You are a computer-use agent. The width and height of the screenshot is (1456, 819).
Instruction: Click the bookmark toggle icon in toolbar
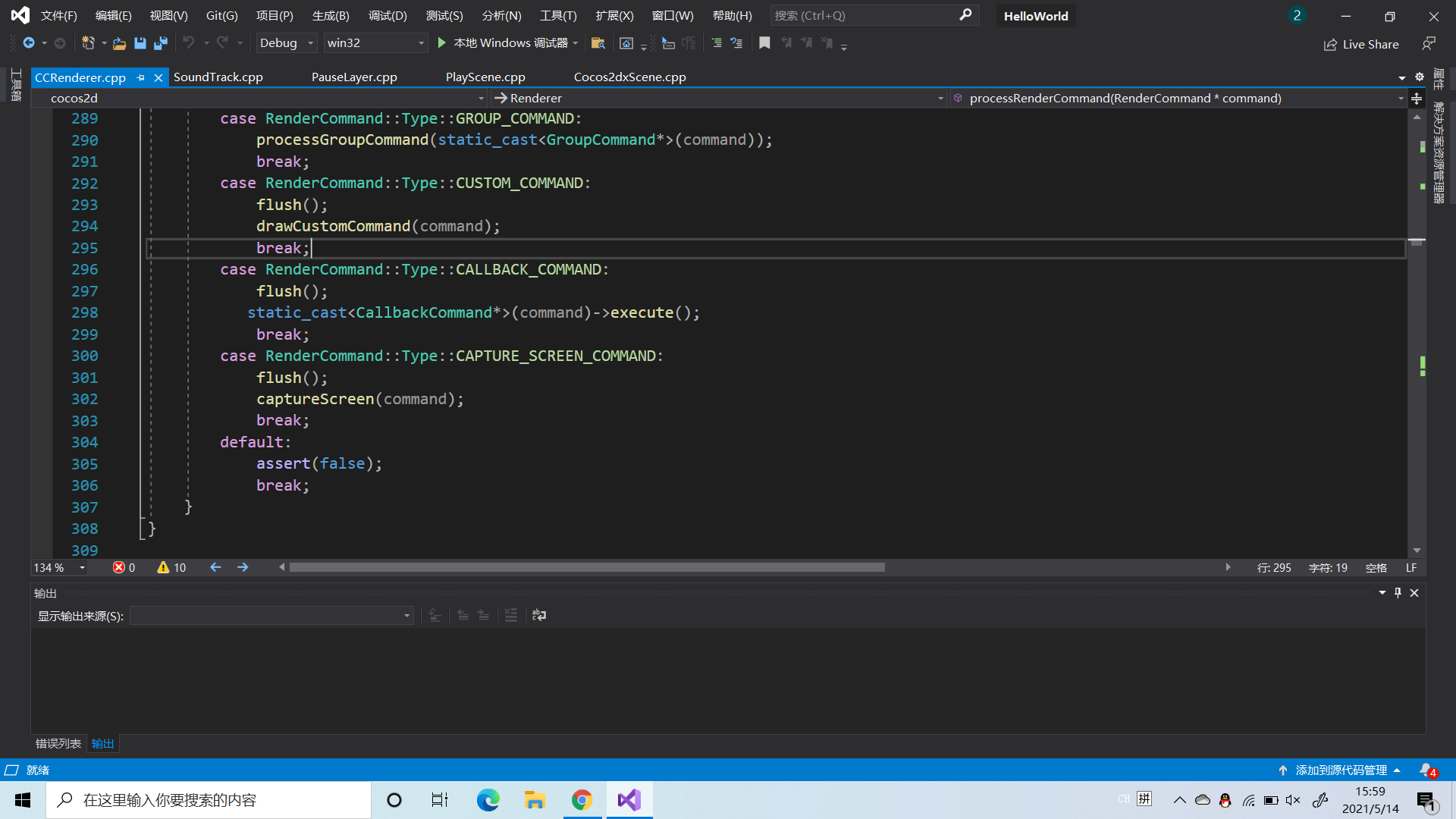point(764,43)
